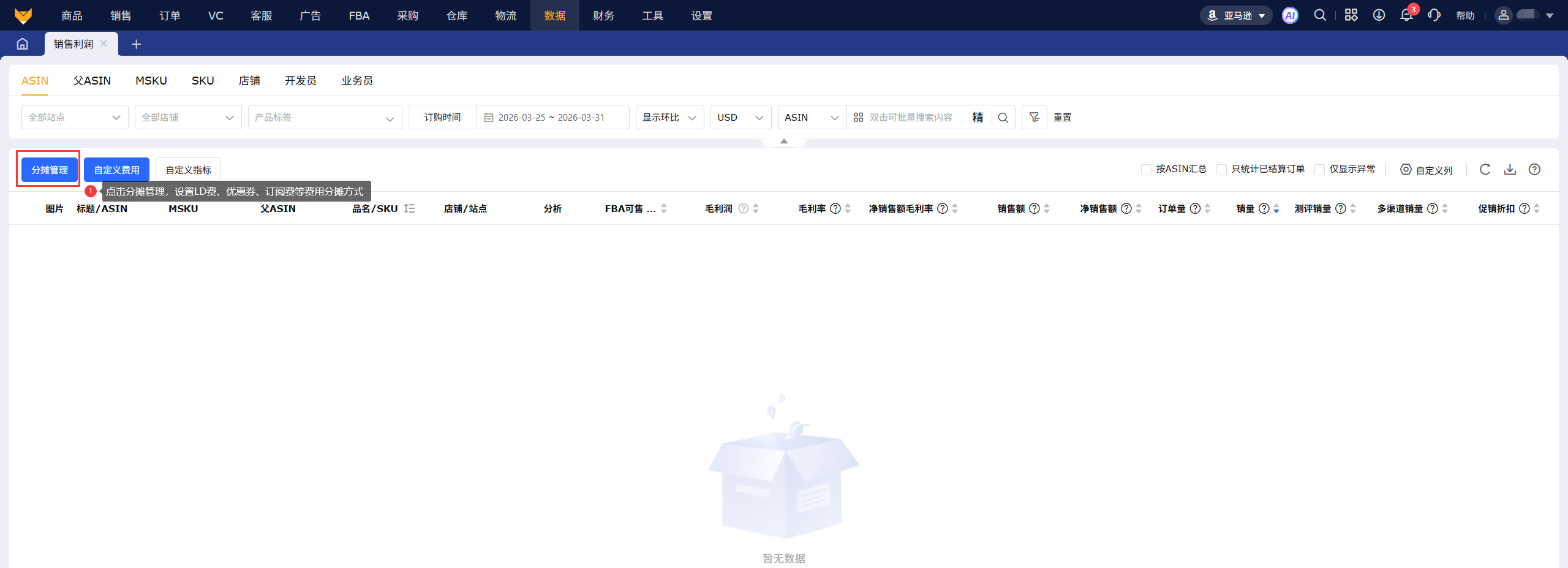Switch to the SKU tab
This screenshot has height=568, width=1568.
(203, 81)
